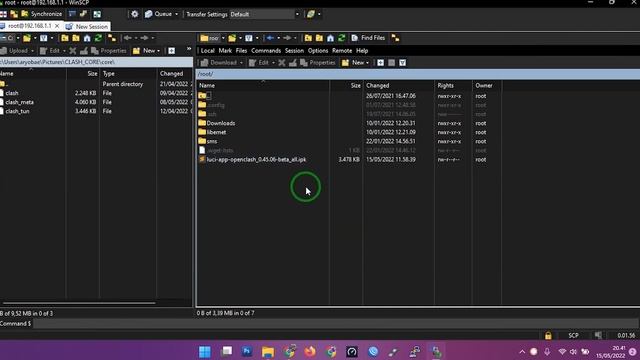Image resolution: width=640 pixels, height=360 pixels.
Task: Toggle the remote directory tree icon
Action: [x=395, y=38]
